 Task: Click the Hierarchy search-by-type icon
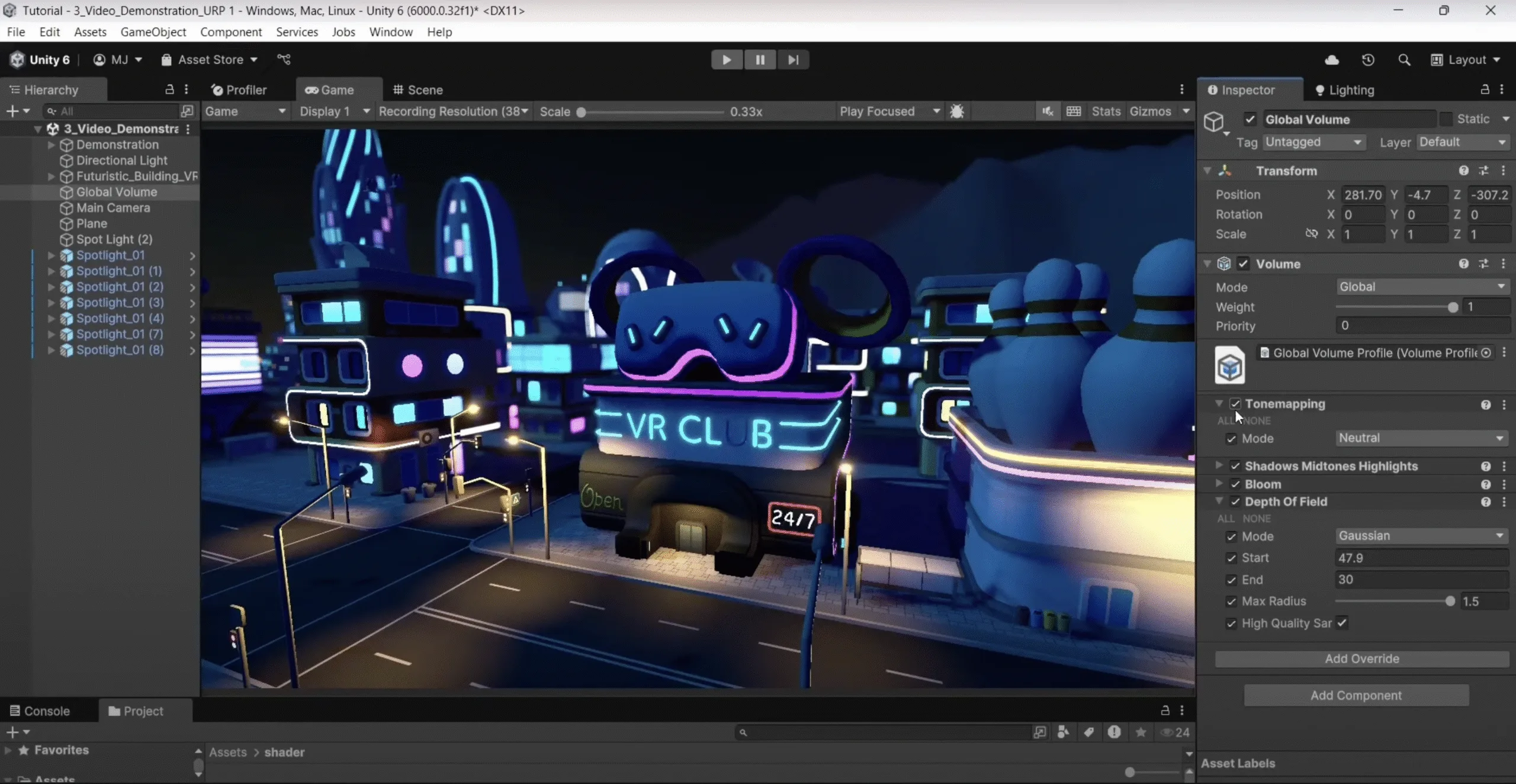[187, 111]
